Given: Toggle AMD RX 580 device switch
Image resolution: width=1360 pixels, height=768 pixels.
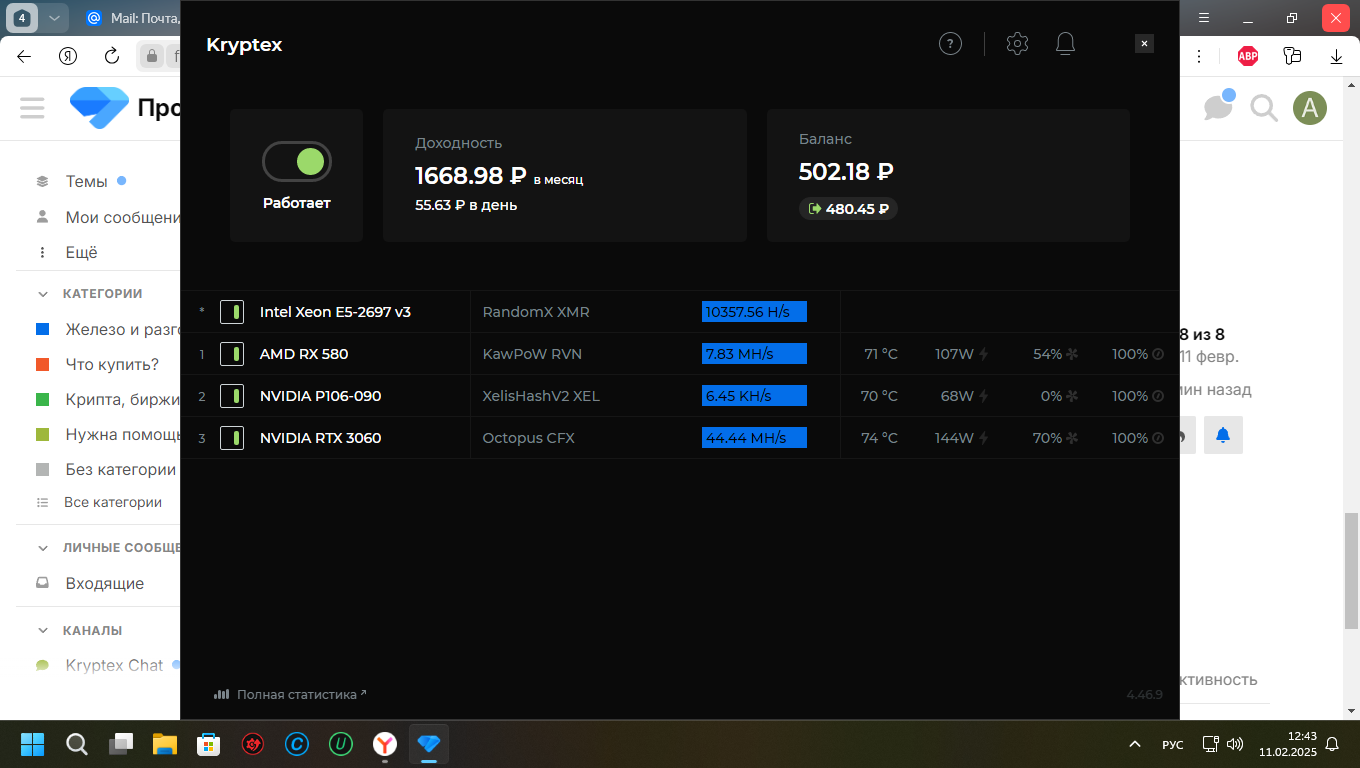Looking at the screenshot, I should click(x=232, y=354).
